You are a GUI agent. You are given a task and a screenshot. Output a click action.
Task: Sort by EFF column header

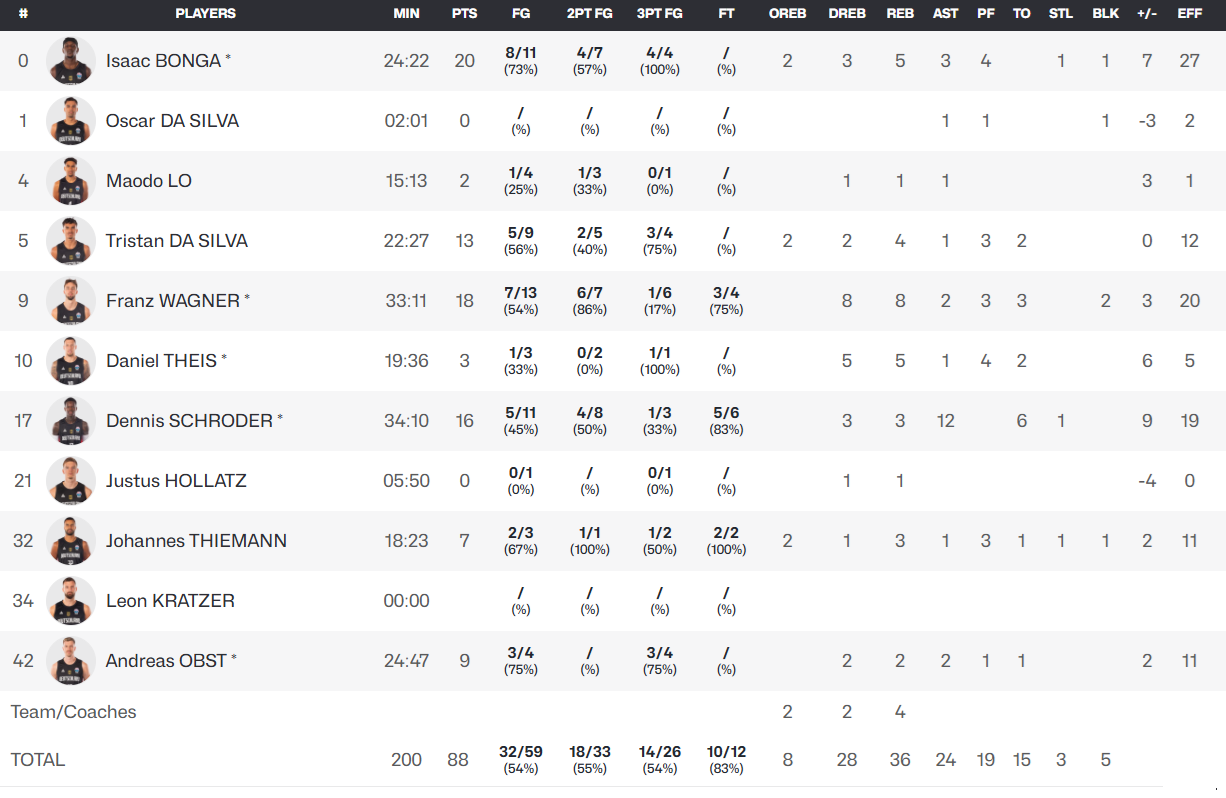1189,14
